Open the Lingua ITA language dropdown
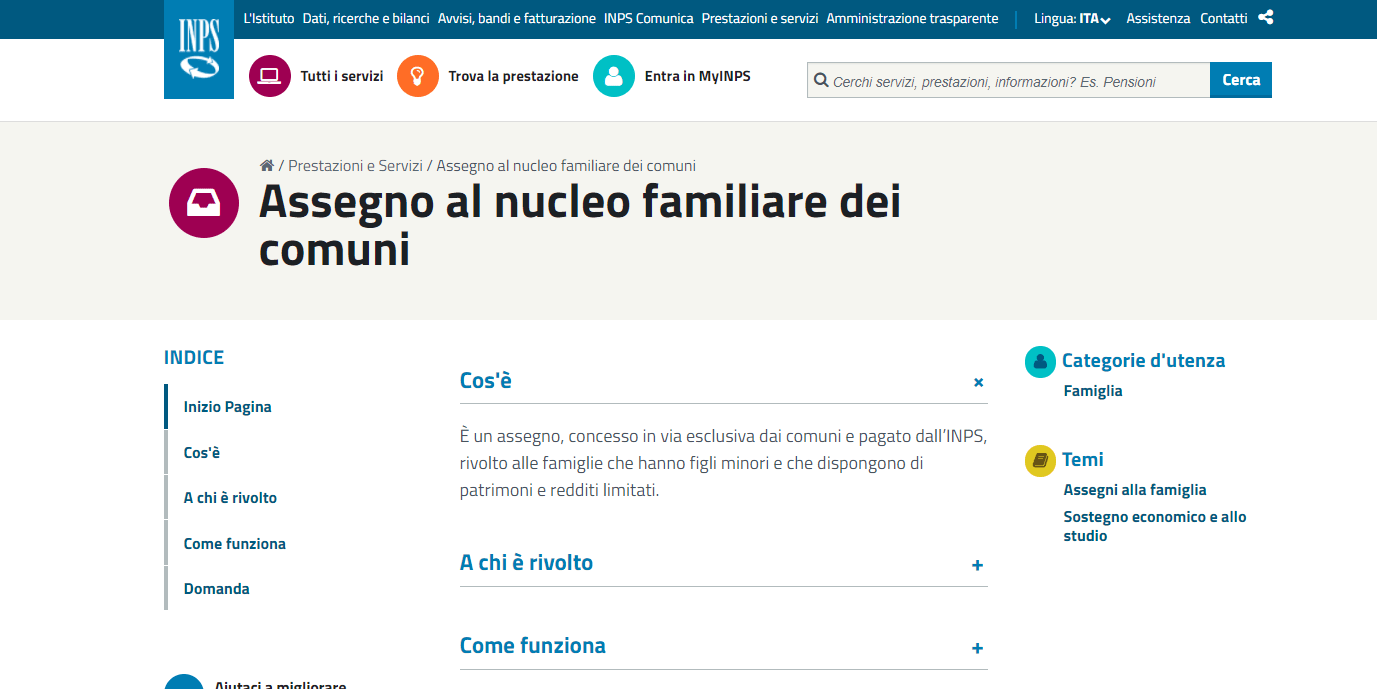The width and height of the screenshot is (1377, 689). pyautogui.click(x=1072, y=19)
